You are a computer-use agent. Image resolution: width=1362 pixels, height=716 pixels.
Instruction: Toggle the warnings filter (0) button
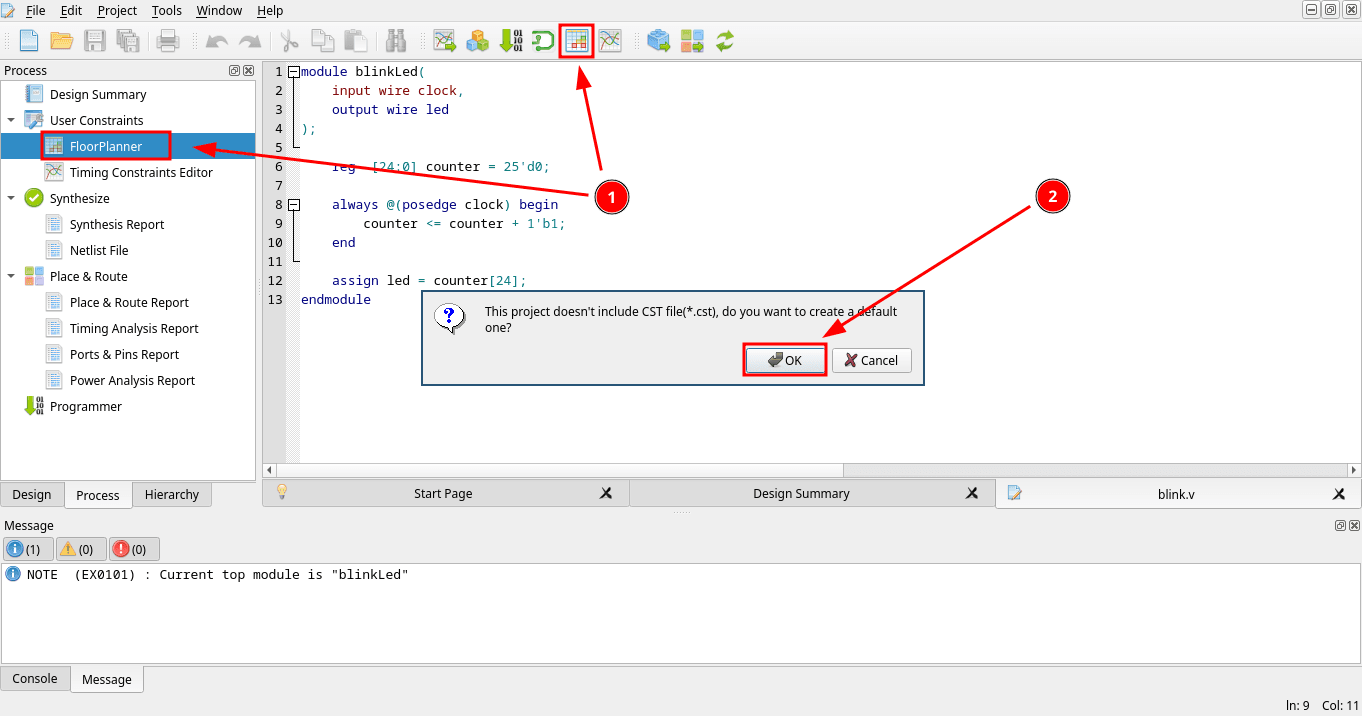click(x=81, y=549)
